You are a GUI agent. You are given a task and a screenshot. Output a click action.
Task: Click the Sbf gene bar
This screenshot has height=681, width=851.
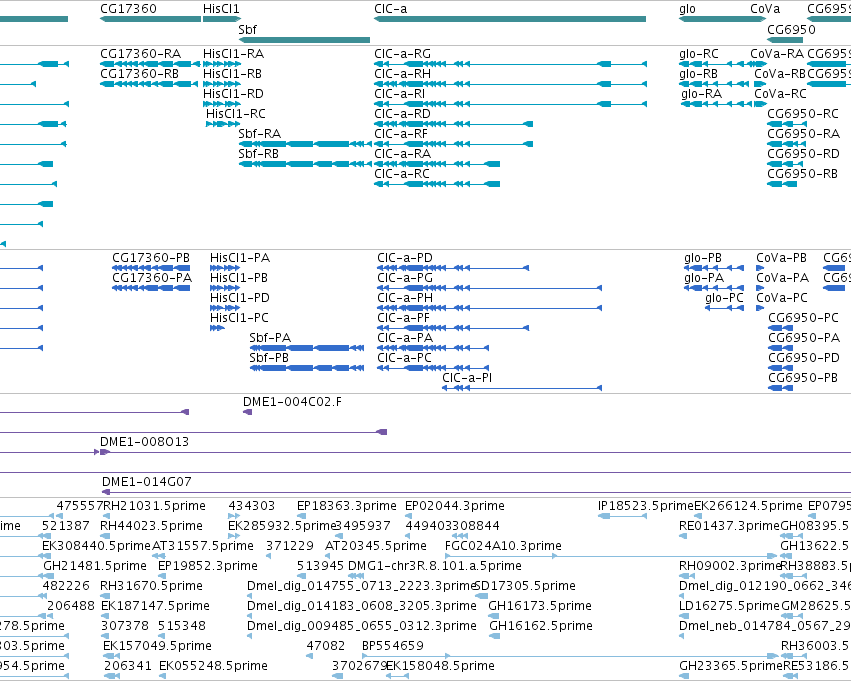304,40
